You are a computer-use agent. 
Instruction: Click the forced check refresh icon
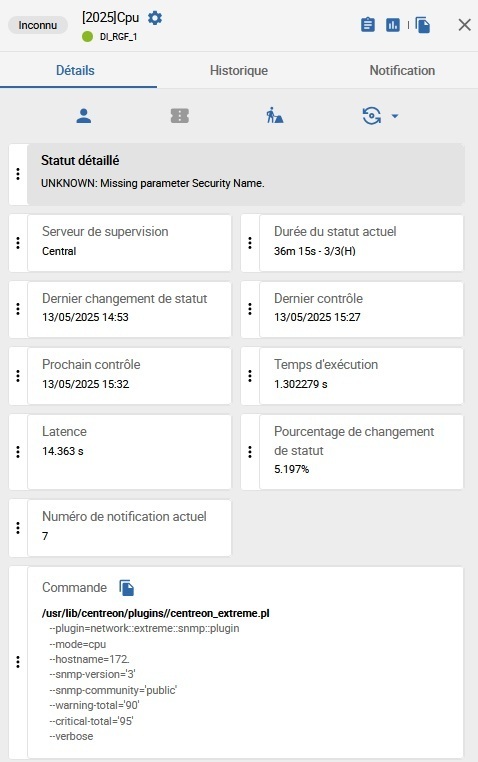[372, 116]
